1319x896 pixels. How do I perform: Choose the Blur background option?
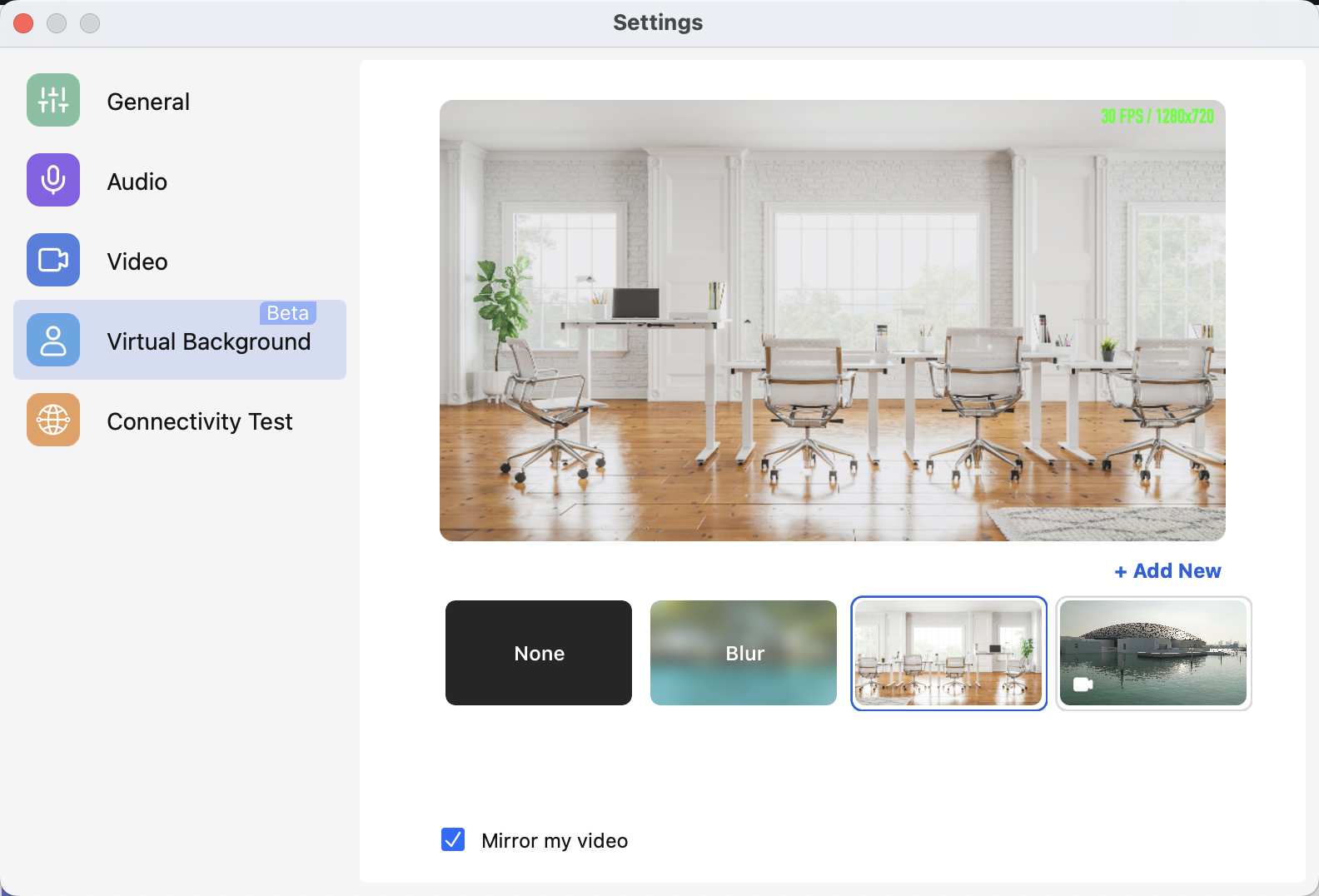click(x=744, y=653)
